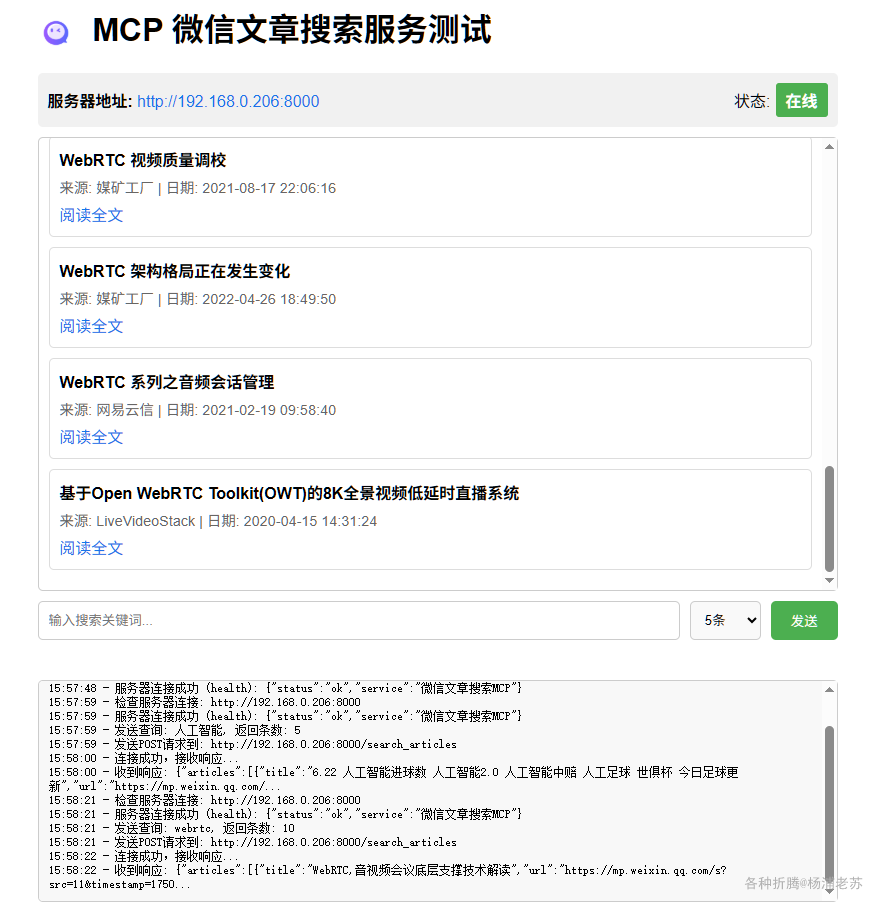Click results list scrollbar up arrow
The height and width of the screenshot is (910, 884).
click(x=829, y=147)
